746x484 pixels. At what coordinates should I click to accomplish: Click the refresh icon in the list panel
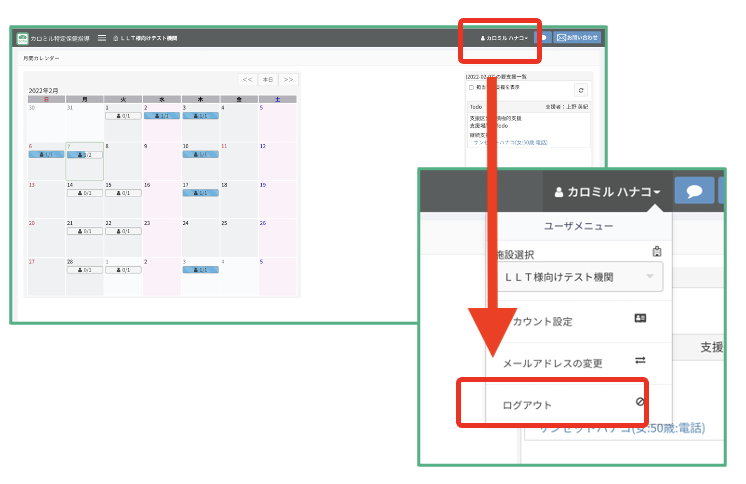[580, 90]
